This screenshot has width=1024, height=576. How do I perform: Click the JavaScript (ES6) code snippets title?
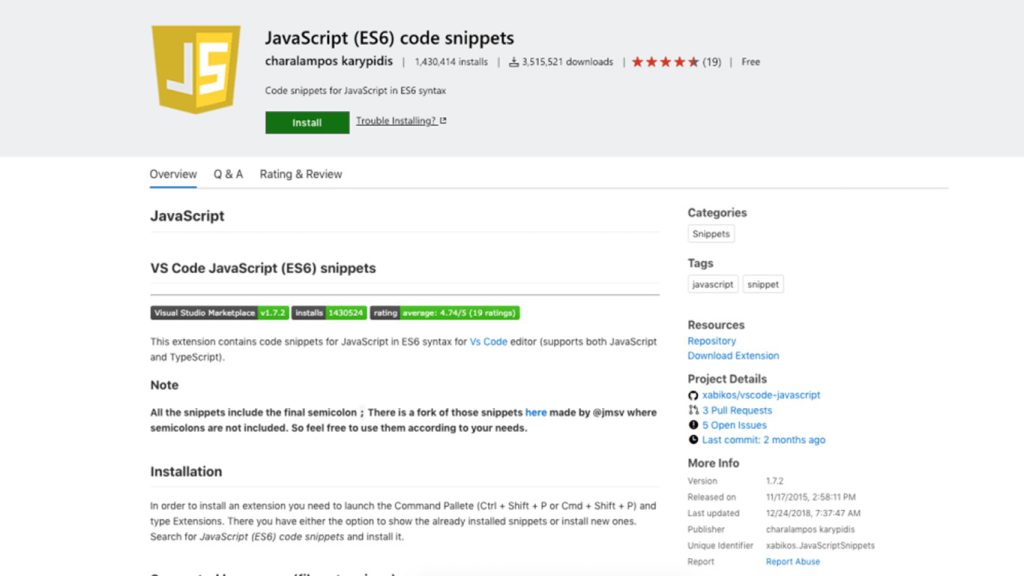click(x=390, y=38)
